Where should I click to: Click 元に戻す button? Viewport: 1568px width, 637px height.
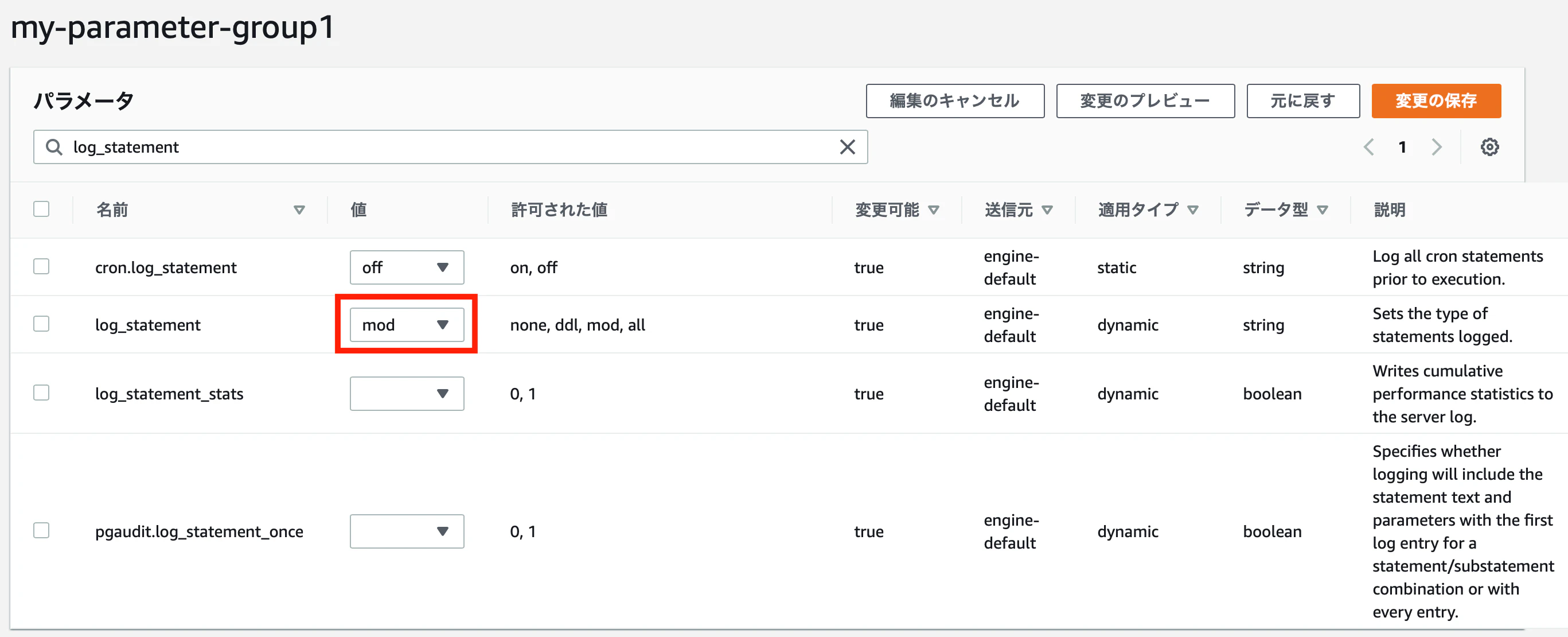1302,100
